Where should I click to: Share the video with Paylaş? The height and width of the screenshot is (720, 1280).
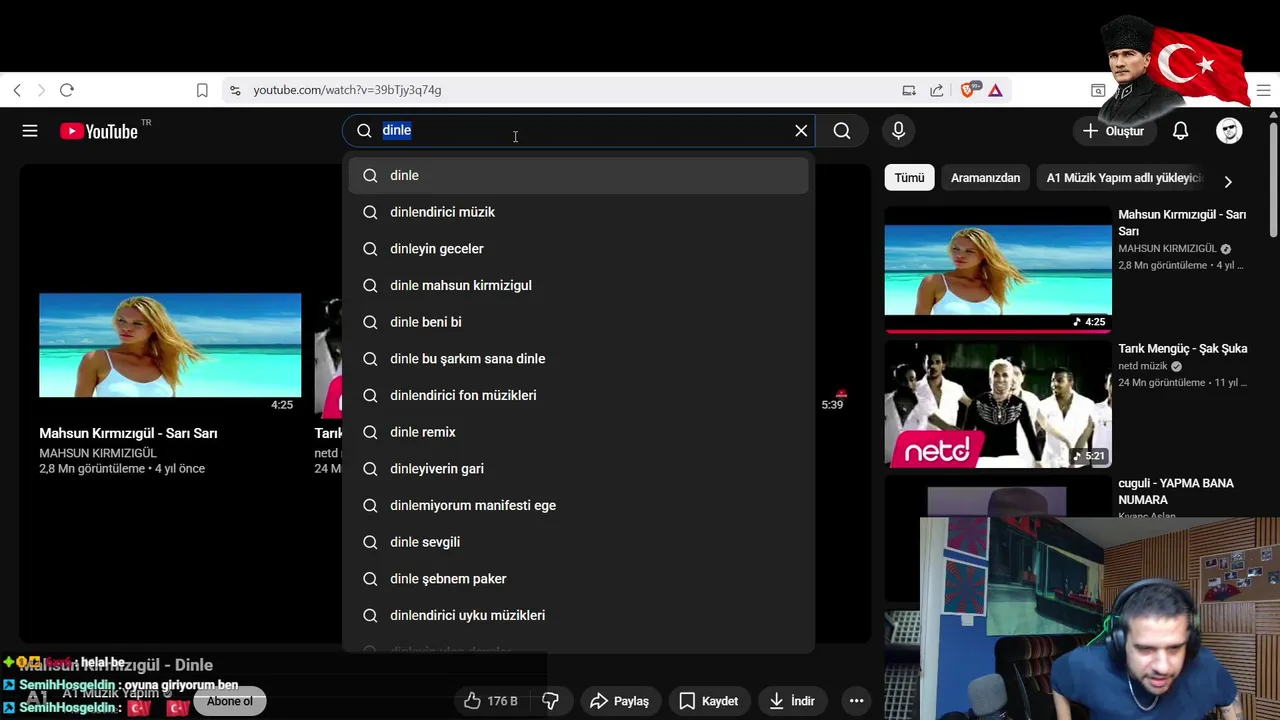coord(620,701)
